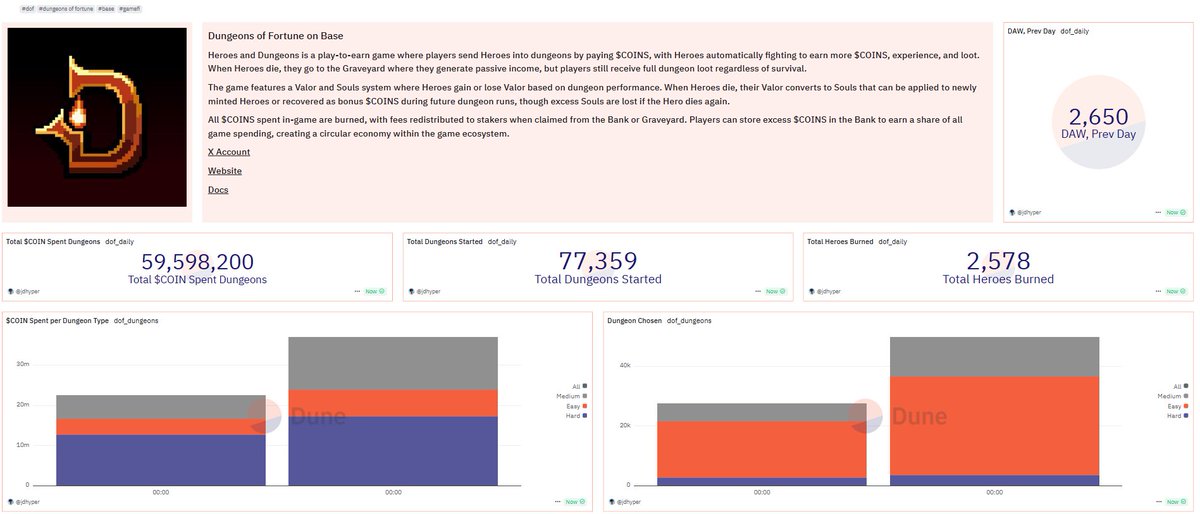Toggle Hard series in $COIN Spent chart legend
This screenshot has height=514, width=1200.
tap(575, 415)
